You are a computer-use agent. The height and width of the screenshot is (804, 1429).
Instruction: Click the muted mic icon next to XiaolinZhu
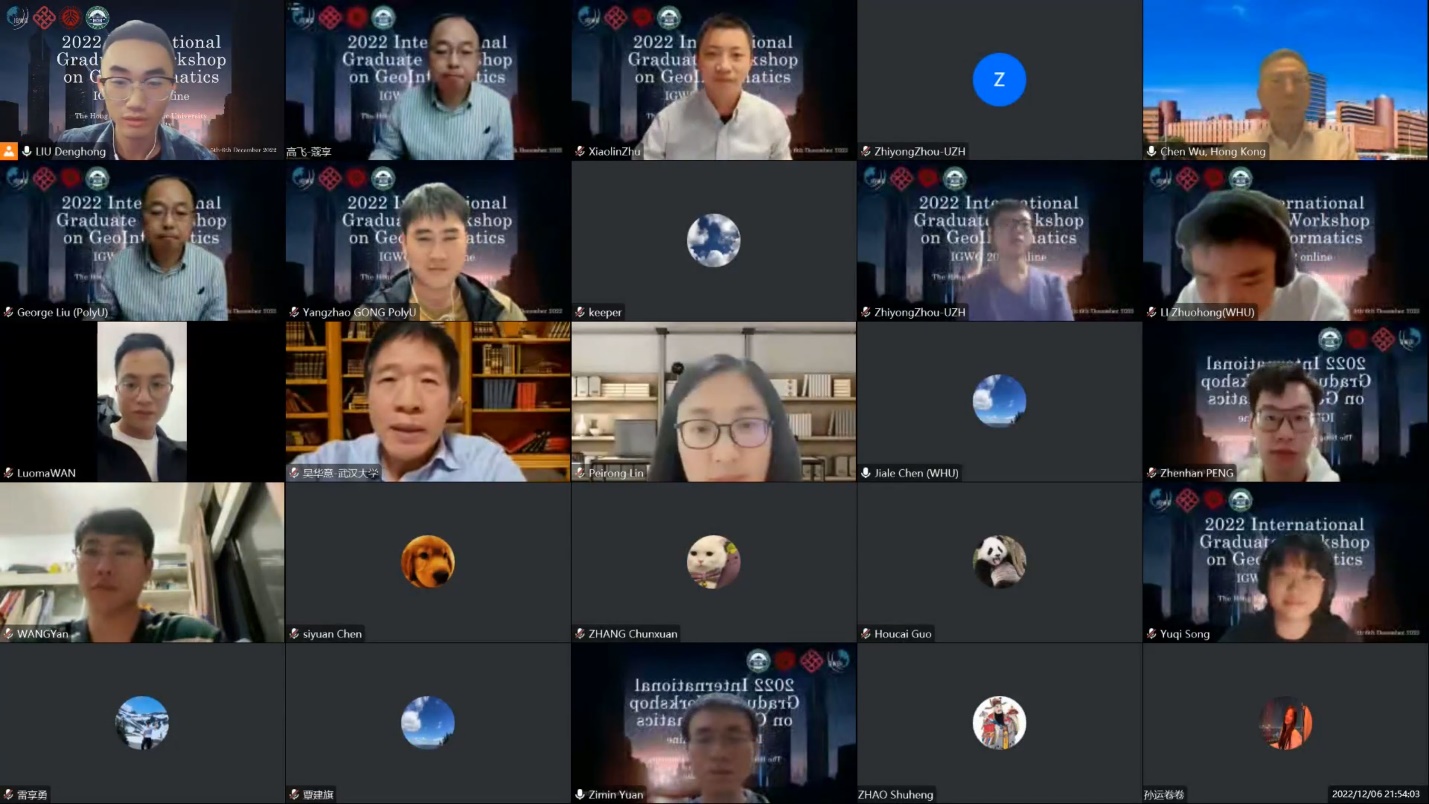[x=580, y=151]
